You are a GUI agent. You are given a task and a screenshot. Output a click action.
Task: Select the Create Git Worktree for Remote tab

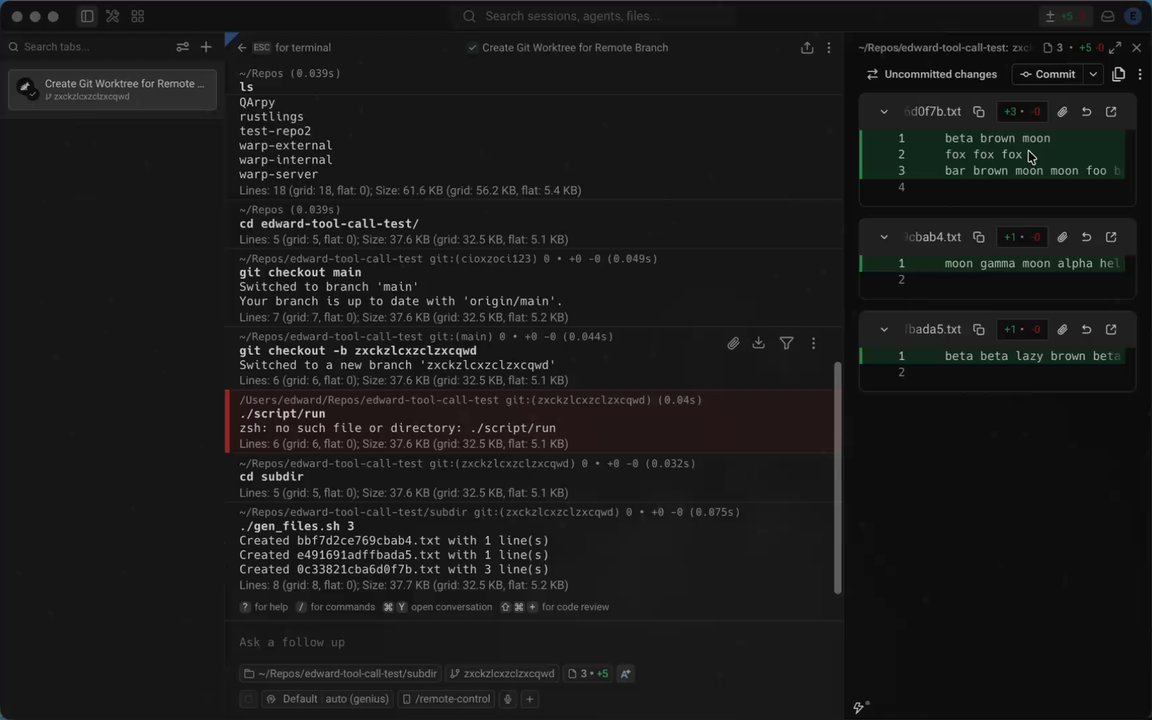[x=112, y=90]
